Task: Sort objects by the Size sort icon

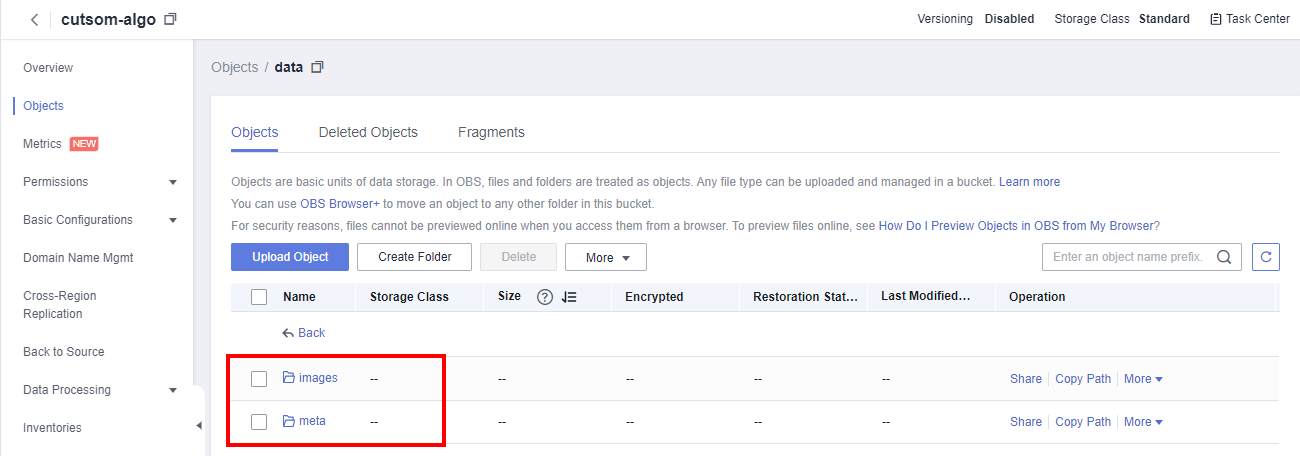Action: [x=570, y=297]
